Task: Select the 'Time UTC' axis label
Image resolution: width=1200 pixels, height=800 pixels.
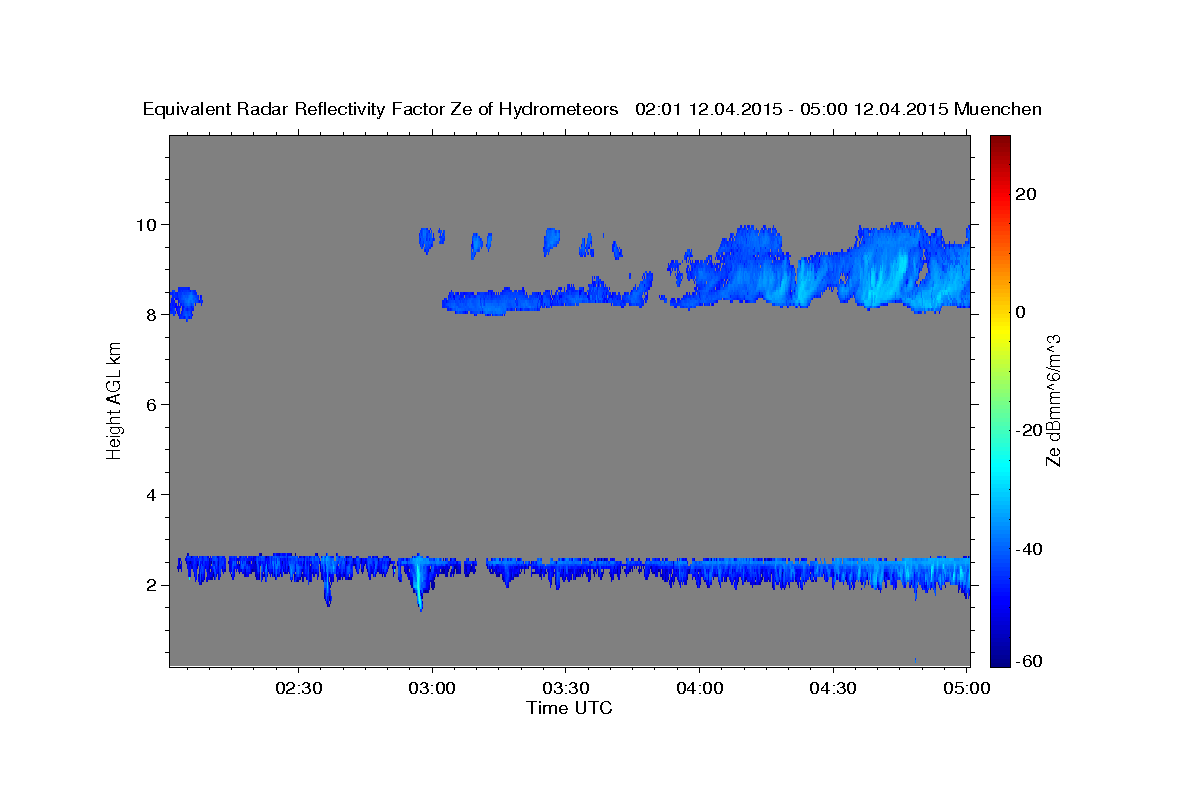Action: [x=569, y=708]
